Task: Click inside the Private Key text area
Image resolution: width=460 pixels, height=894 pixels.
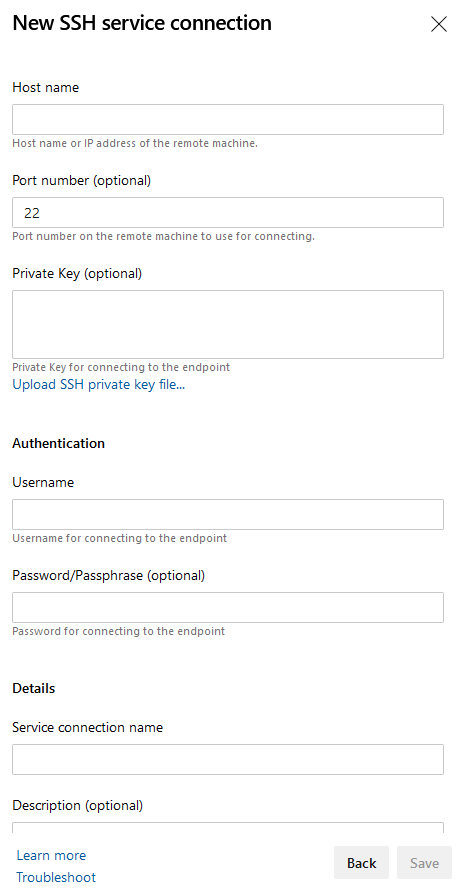Action: pos(228,324)
